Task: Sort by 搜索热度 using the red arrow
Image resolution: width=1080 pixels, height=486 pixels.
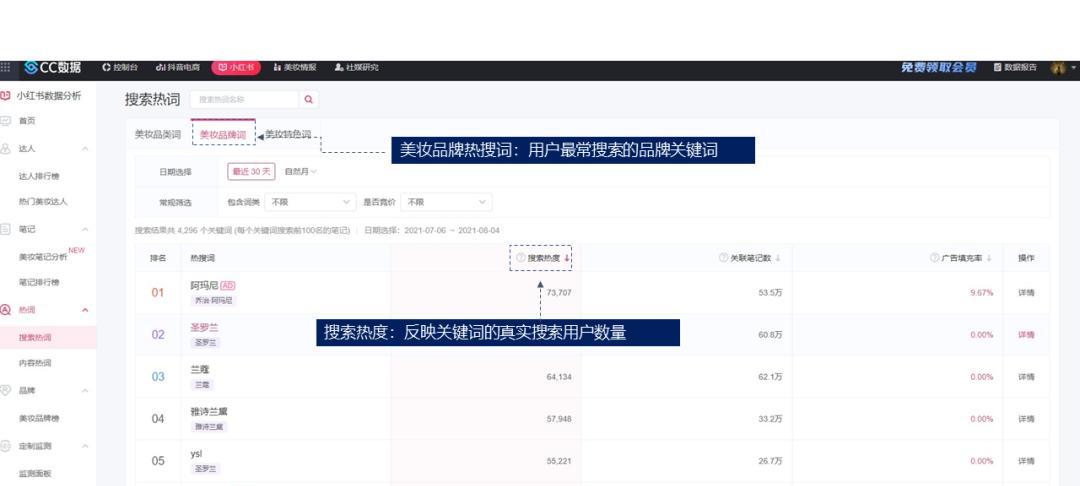Action: coord(567,259)
